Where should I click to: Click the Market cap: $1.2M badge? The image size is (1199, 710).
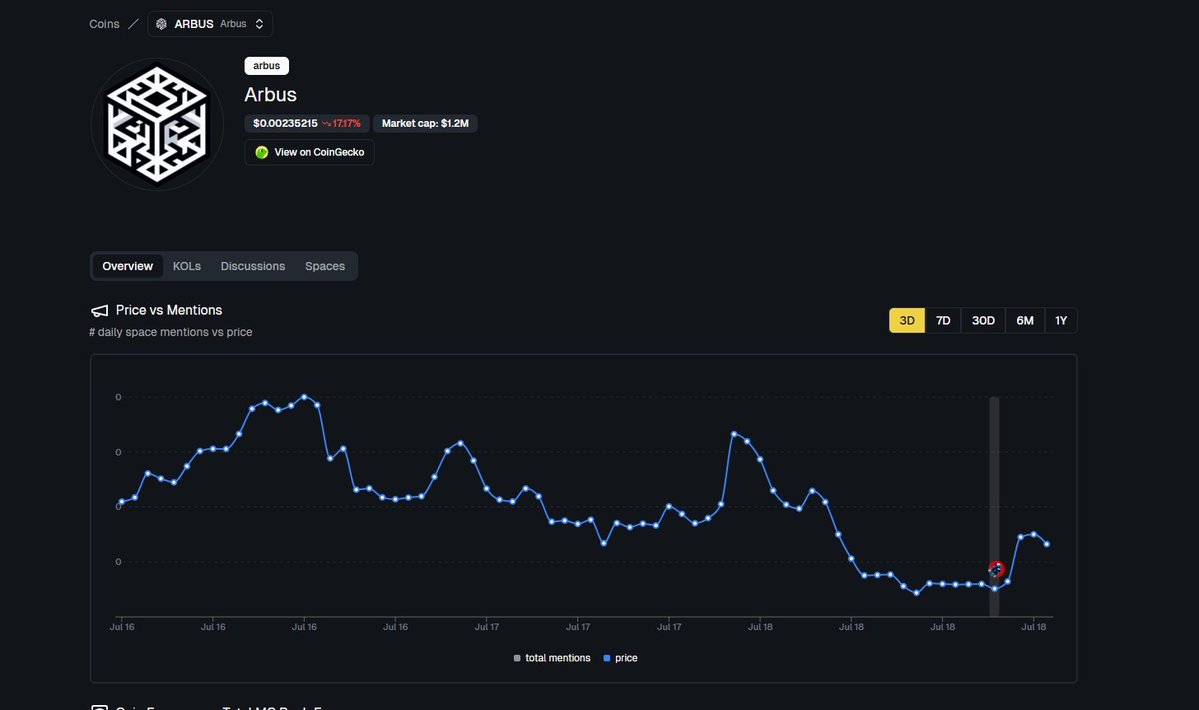pos(425,123)
